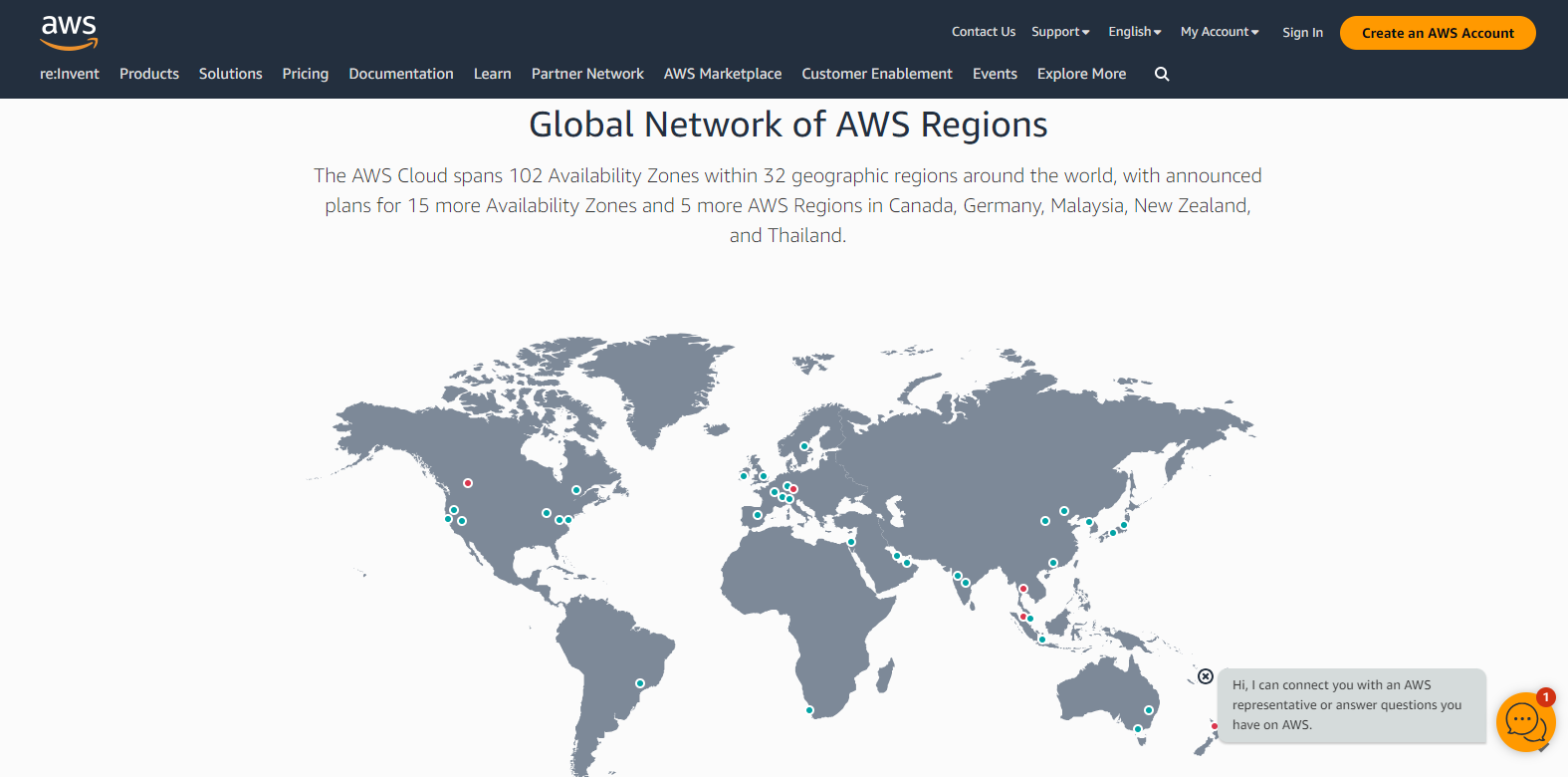Open the search magnifier icon
The image size is (1568, 777).
click(1162, 74)
